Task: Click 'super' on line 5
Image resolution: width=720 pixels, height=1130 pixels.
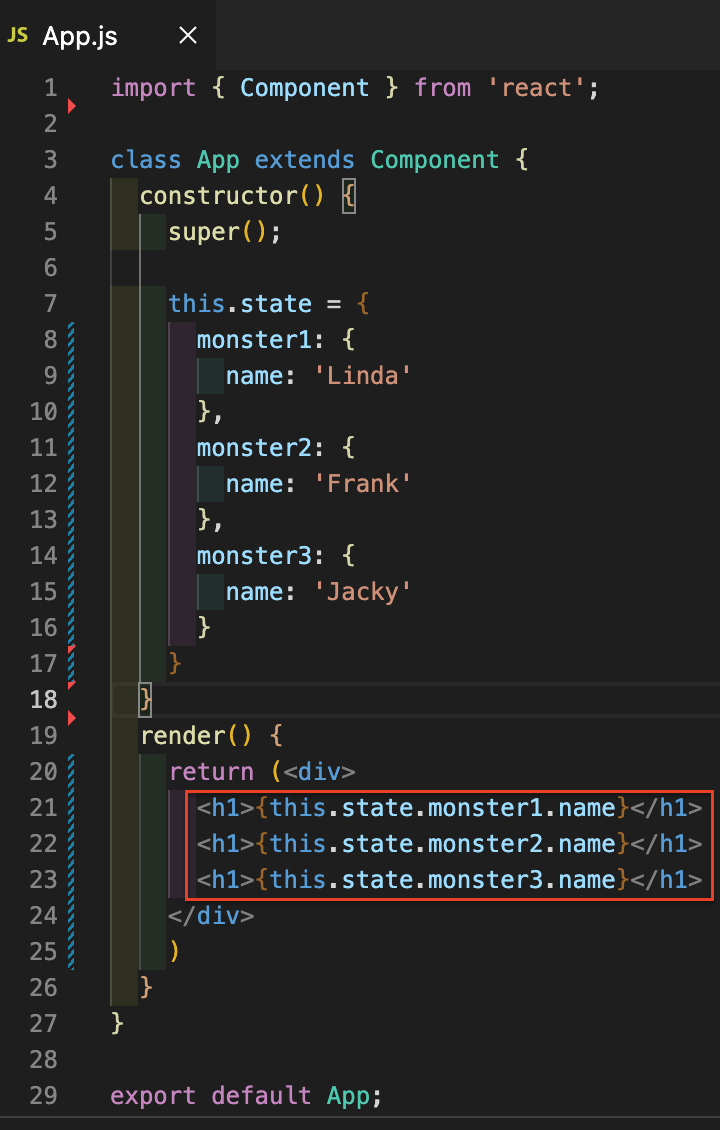Action: 204,232
